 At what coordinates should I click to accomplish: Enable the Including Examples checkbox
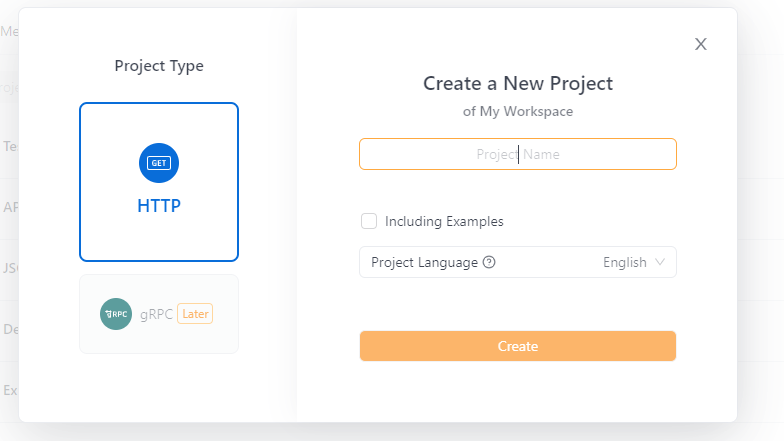(369, 221)
